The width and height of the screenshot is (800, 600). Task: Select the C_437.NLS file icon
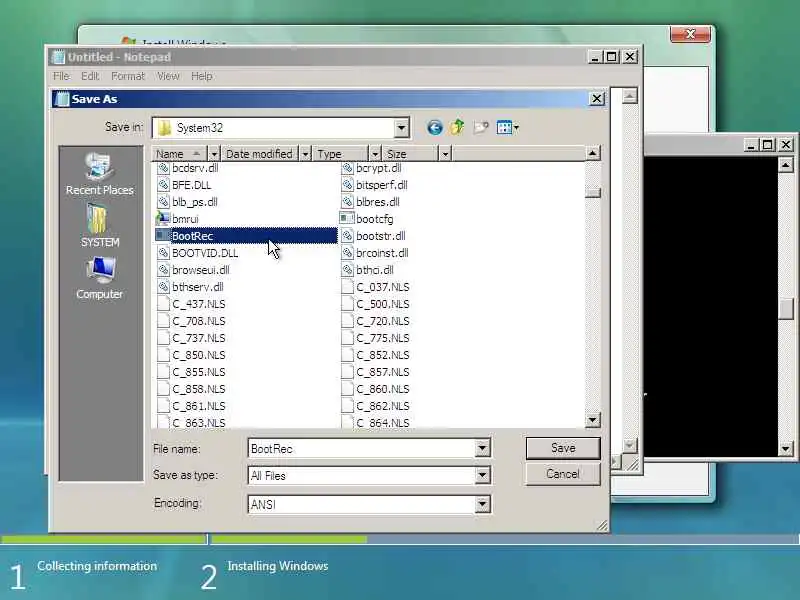pos(163,304)
